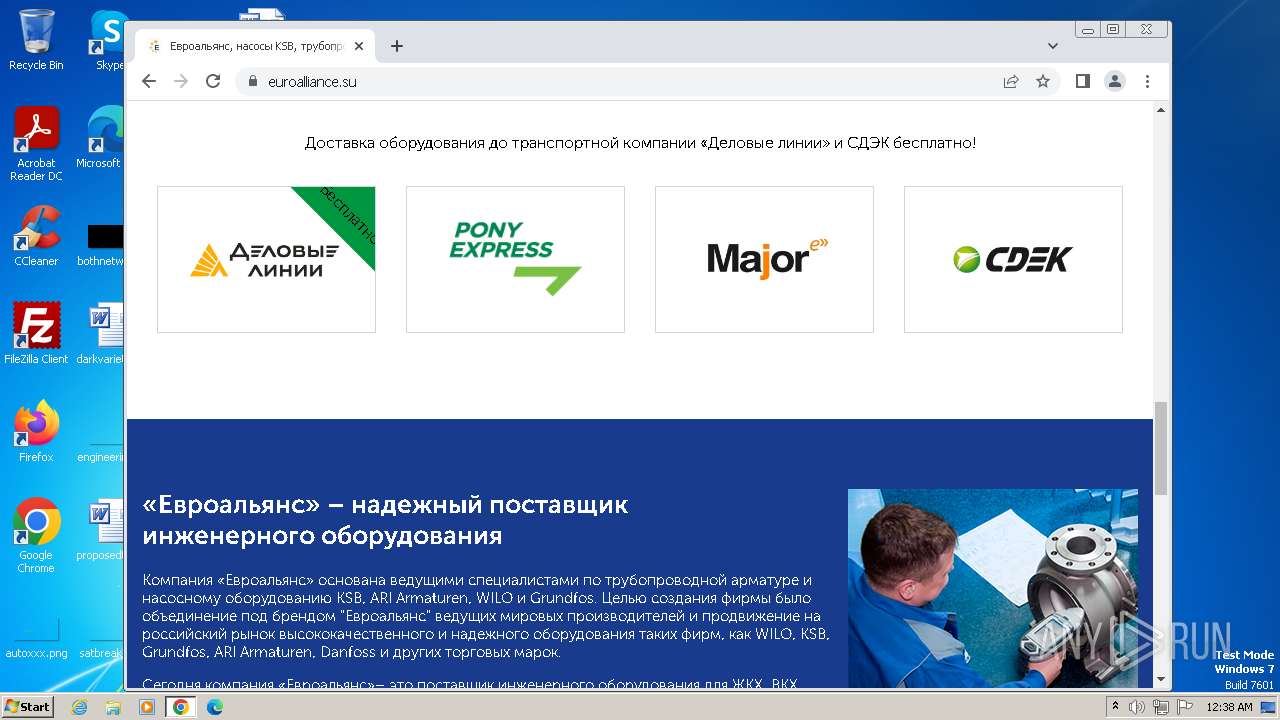Image resolution: width=1280 pixels, height=720 pixels.
Task: Click the free delivery notice text
Action: (640, 143)
